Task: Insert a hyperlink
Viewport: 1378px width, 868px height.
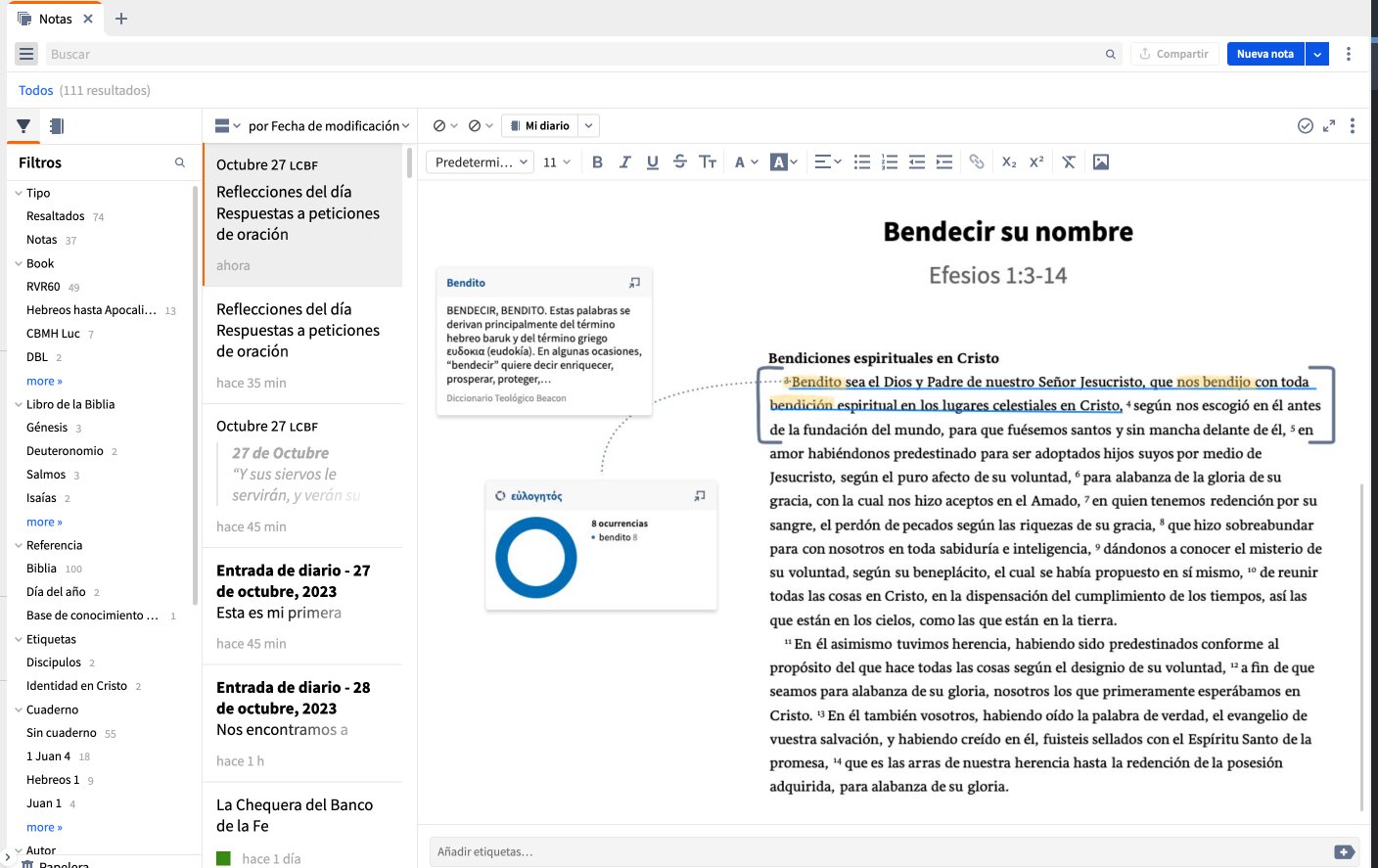Action: click(x=977, y=162)
